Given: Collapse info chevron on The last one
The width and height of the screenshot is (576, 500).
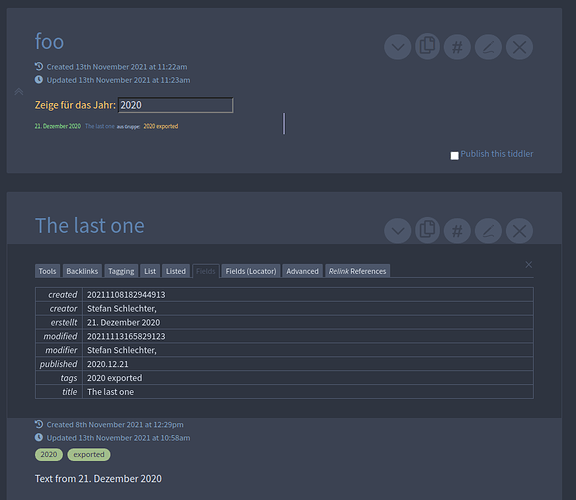Looking at the screenshot, I should (x=397, y=231).
